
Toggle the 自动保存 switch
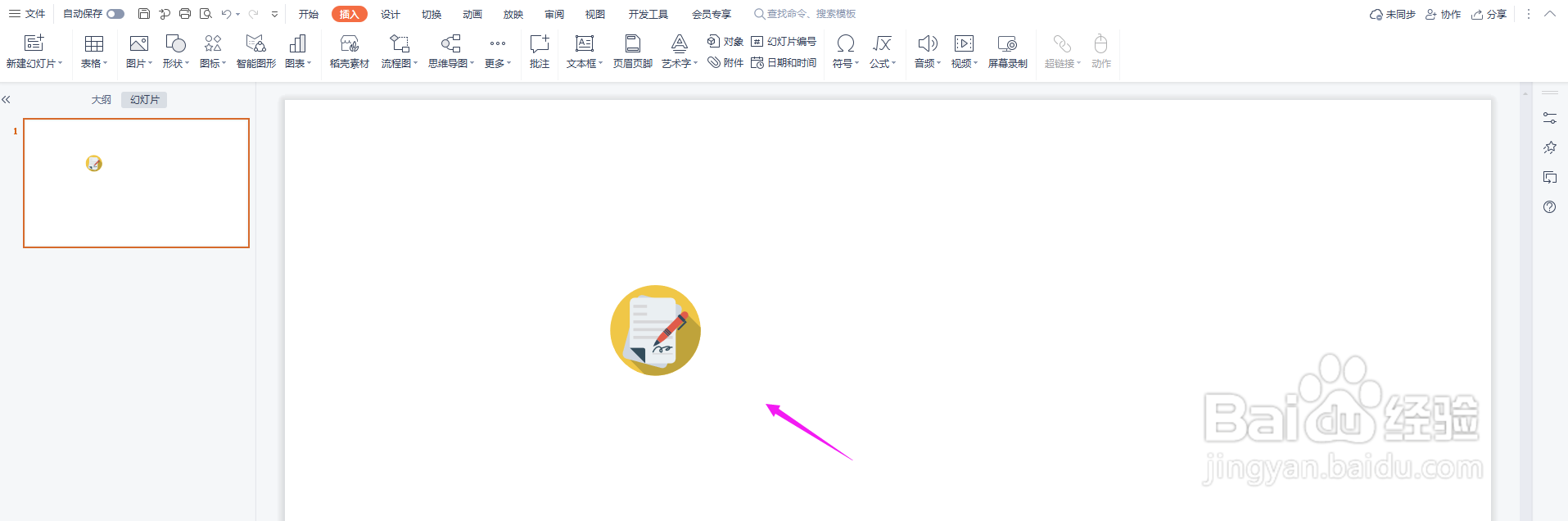pyautogui.click(x=115, y=14)
